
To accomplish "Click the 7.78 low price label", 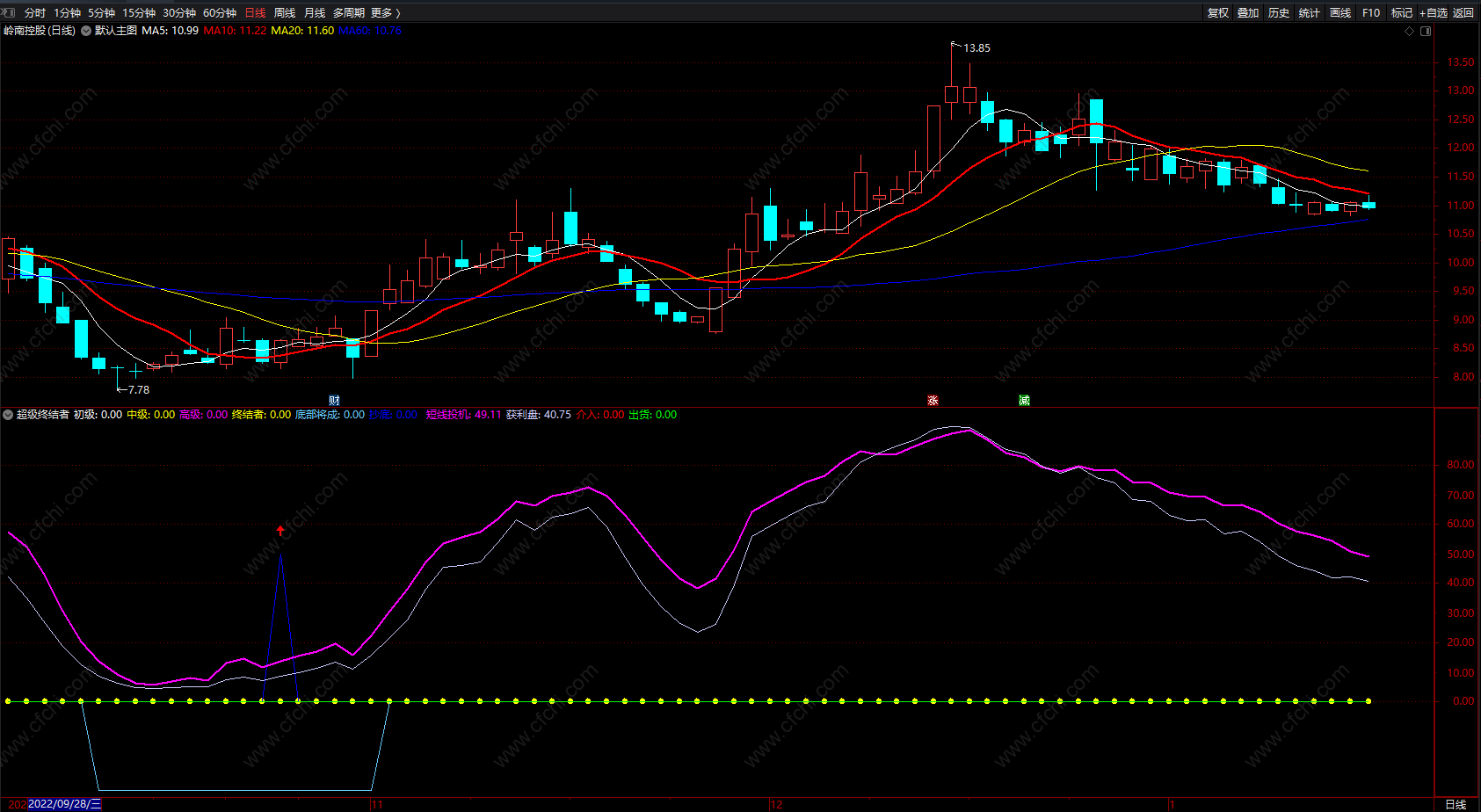I will click(138, 390).
